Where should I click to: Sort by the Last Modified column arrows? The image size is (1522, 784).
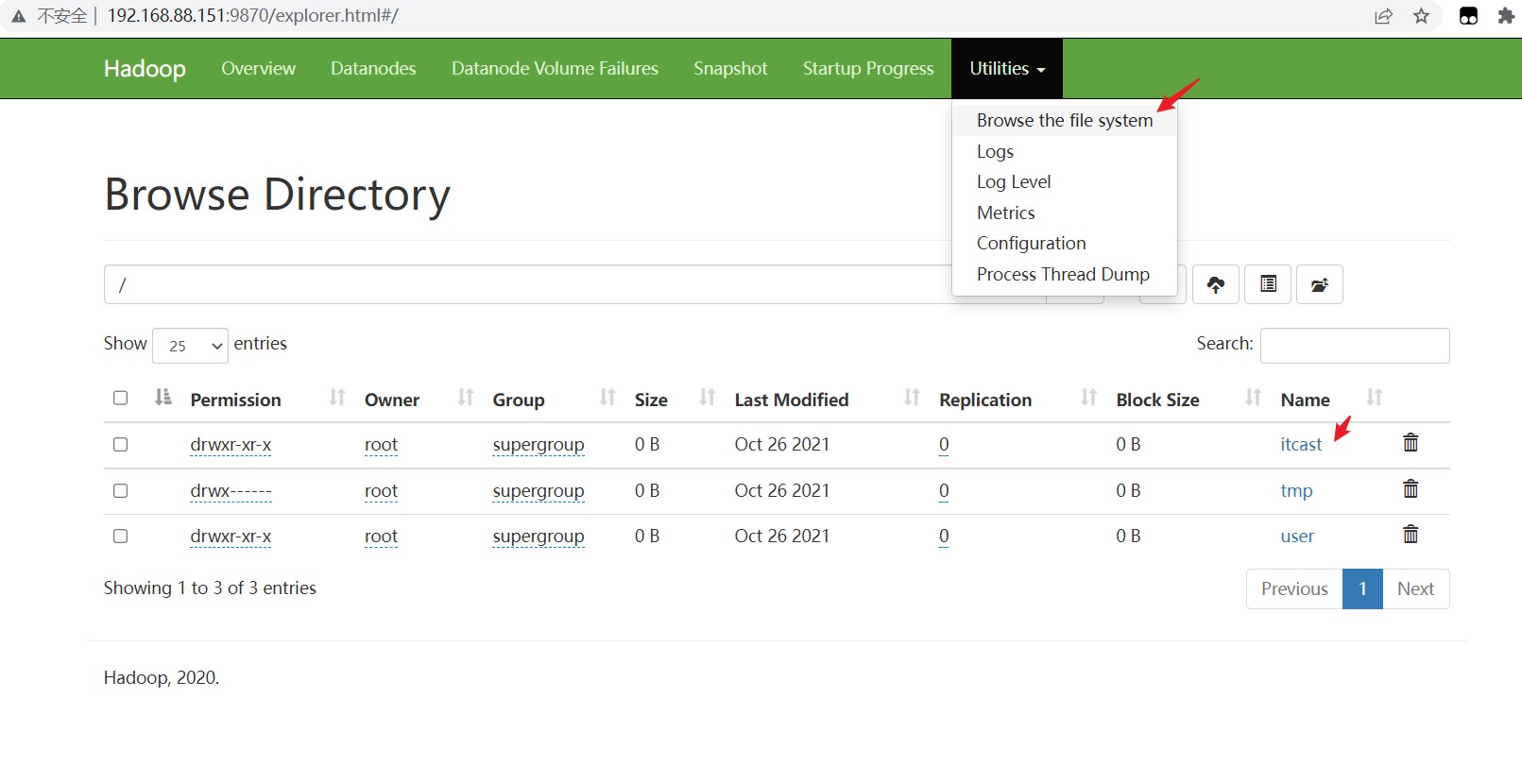912,398
